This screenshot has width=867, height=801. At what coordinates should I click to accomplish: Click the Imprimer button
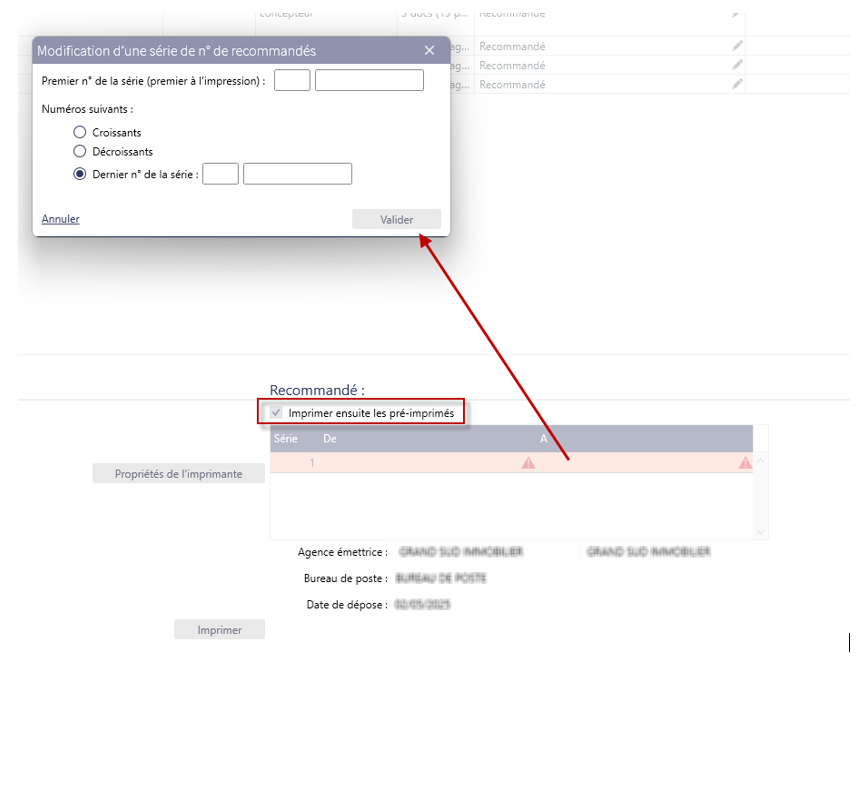(219, 630)
